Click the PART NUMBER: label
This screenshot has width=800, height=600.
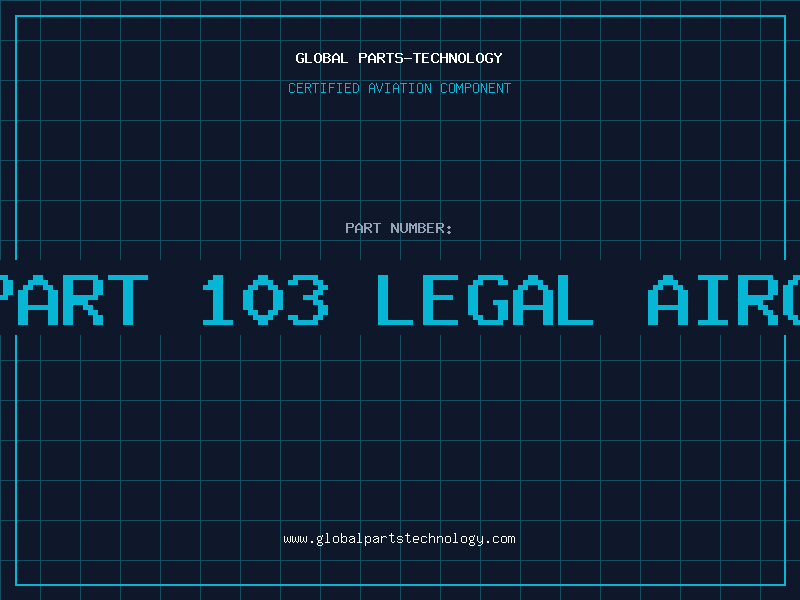(x=399, y=228)
